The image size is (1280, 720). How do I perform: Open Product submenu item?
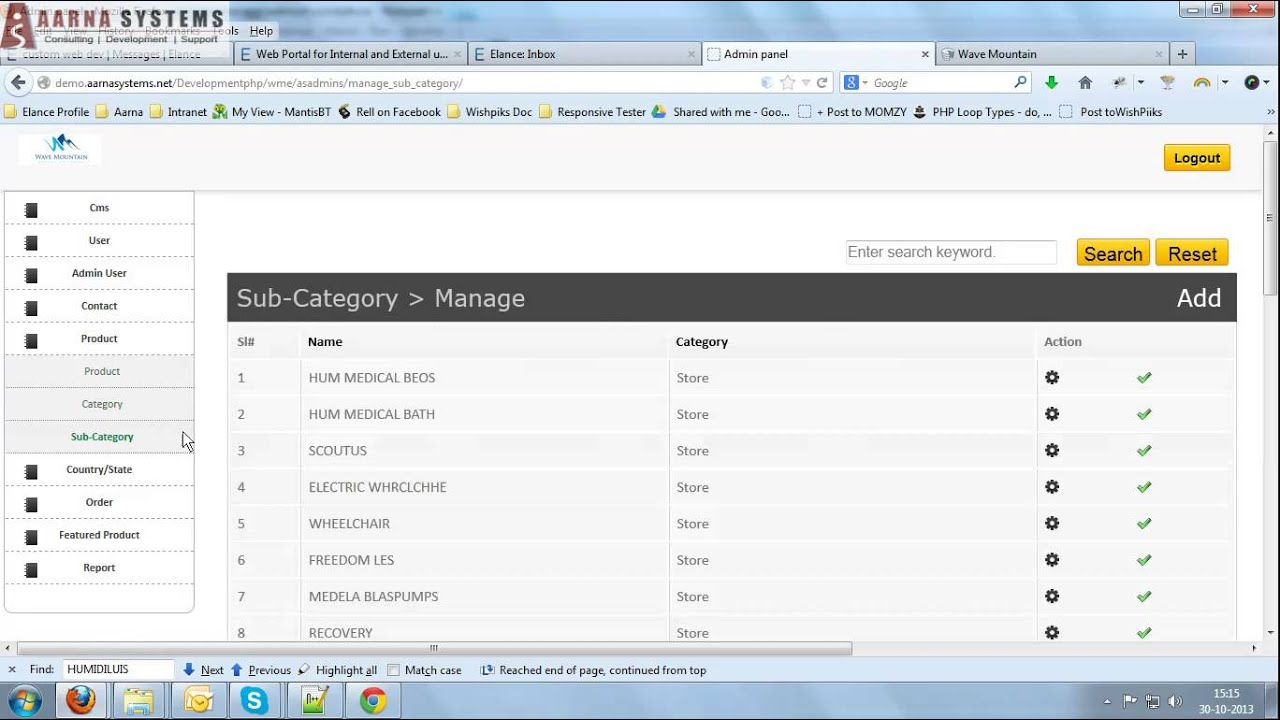pos(102,371)
